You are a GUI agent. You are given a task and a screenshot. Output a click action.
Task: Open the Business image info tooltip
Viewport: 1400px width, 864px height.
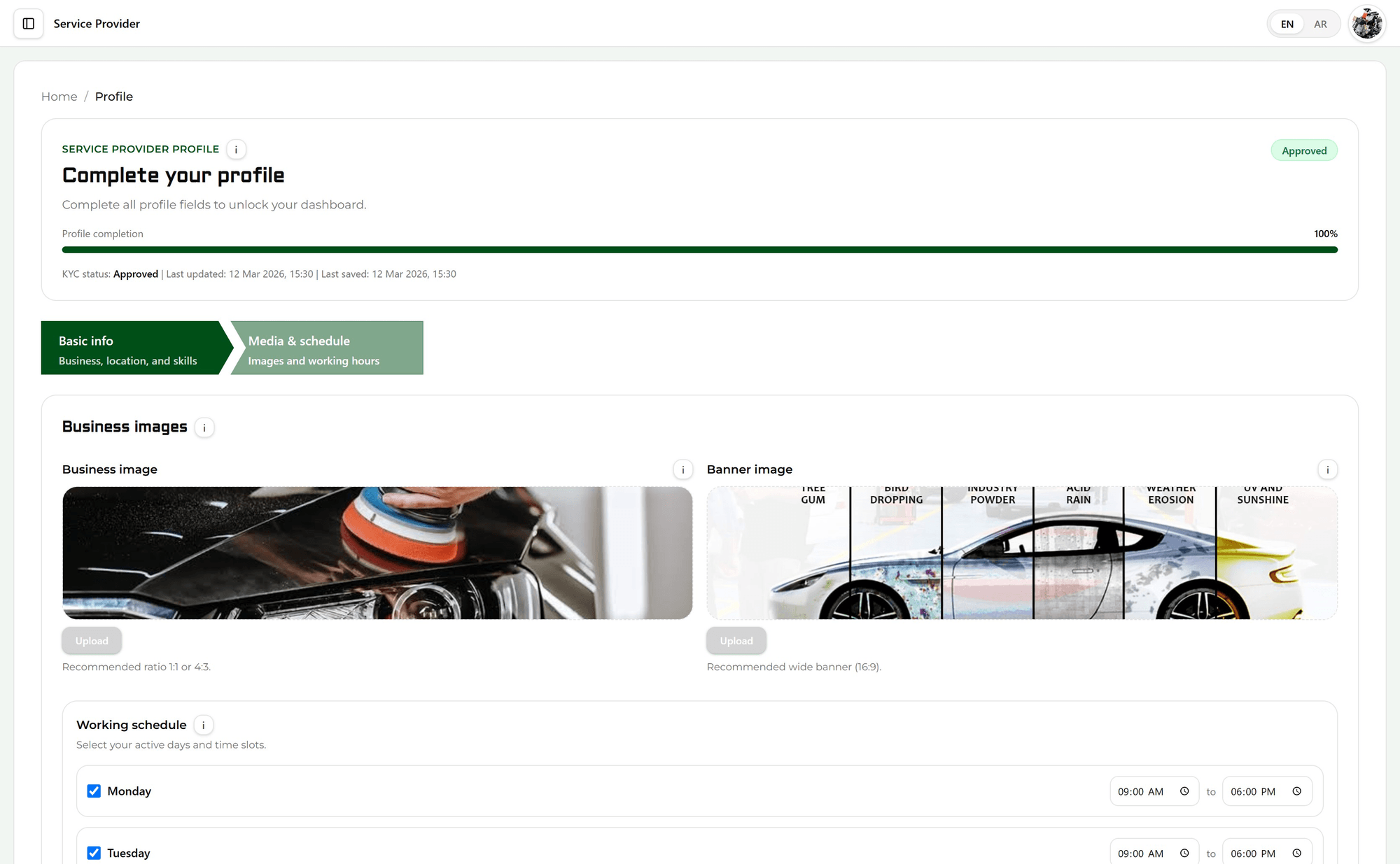coord(683,469)
